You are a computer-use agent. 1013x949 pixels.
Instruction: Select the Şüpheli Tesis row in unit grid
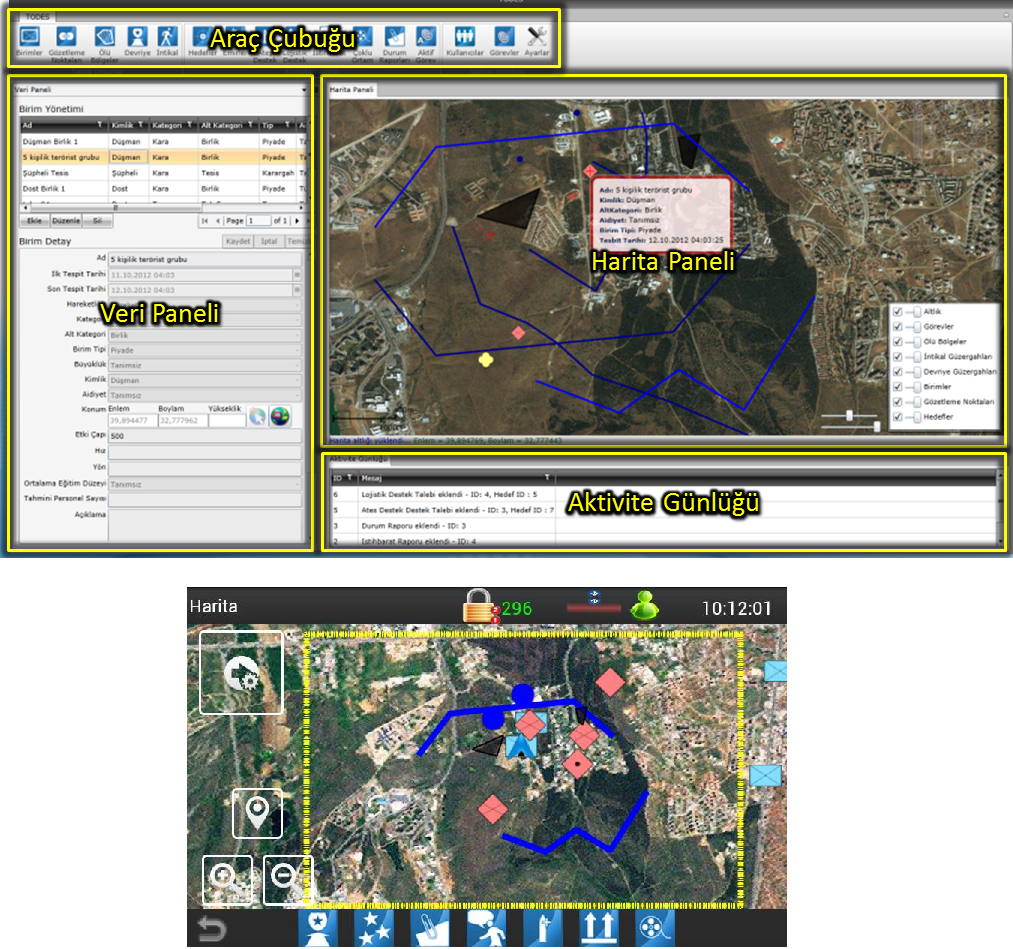click(163, 173)
